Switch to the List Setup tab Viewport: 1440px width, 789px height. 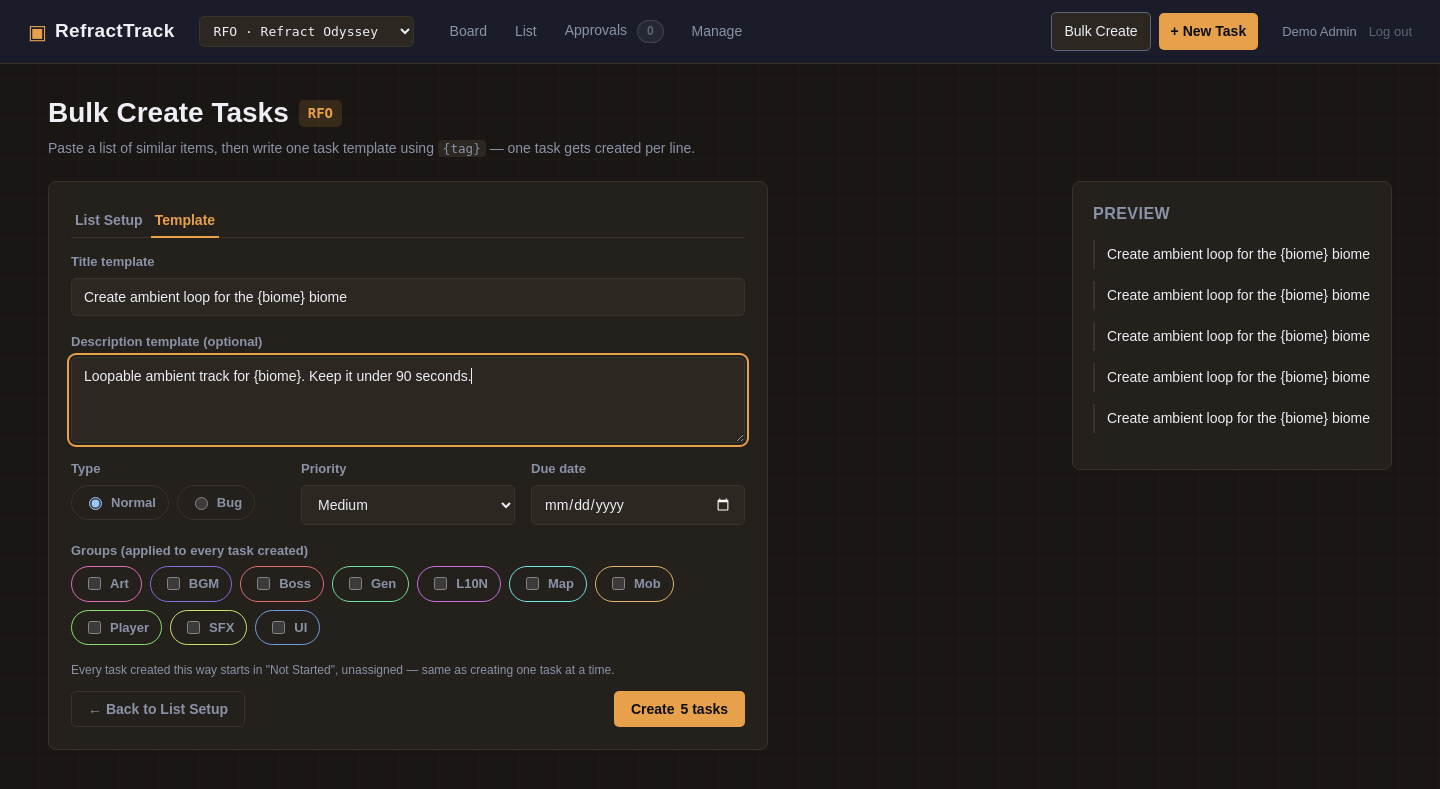coord(109,220)
